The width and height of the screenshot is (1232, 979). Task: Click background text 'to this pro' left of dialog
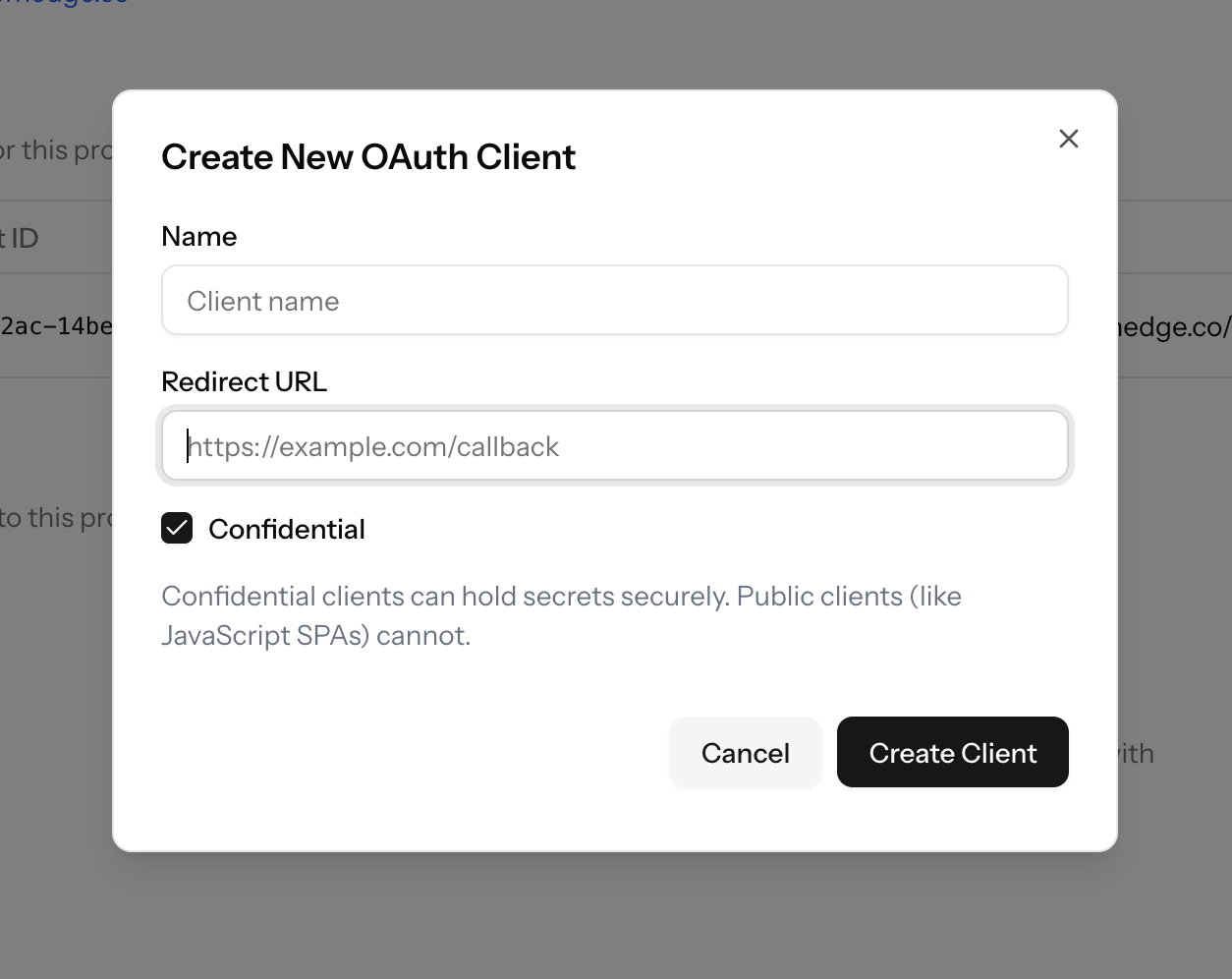click(x=56, y=518)
